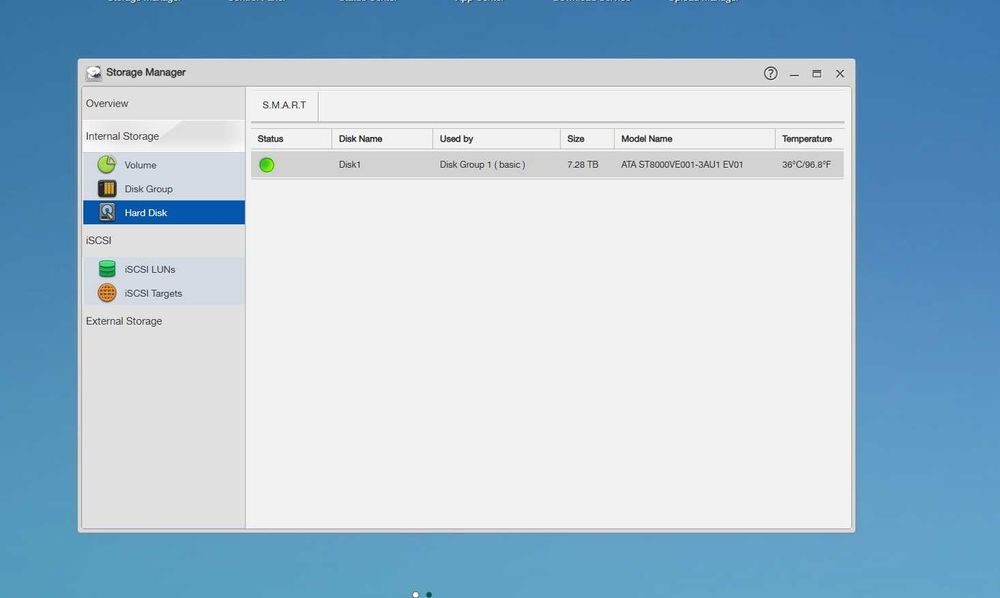
Task: Click the 36°C/96.8°F temperature cell
Action: click(806, 164)
